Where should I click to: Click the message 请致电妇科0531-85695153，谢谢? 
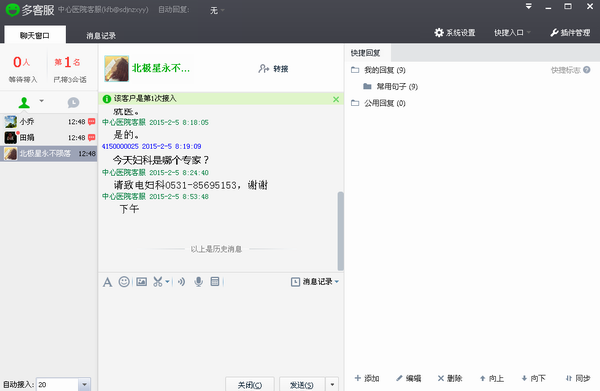[x=191, y=185]
